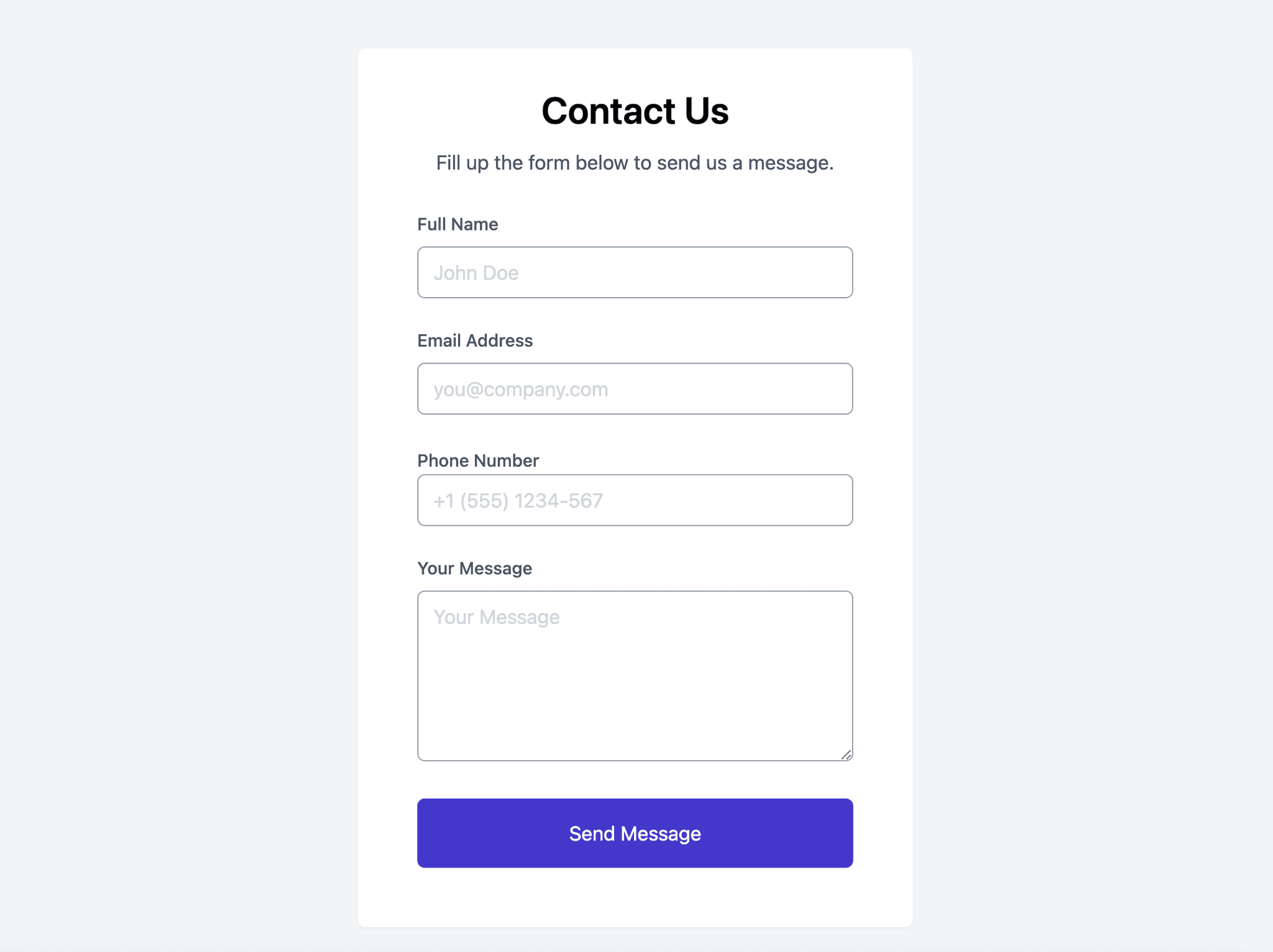
Task: Click the "Contact Us" heading
Action: pyautogui.click(x=635, y=111)
